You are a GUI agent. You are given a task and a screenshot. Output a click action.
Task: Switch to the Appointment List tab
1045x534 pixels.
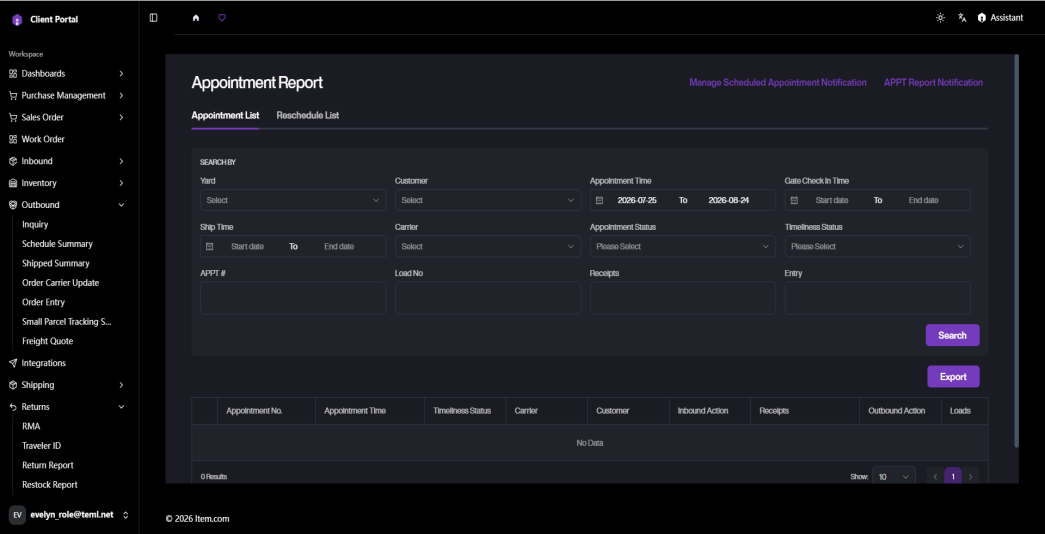pos(225,115)
